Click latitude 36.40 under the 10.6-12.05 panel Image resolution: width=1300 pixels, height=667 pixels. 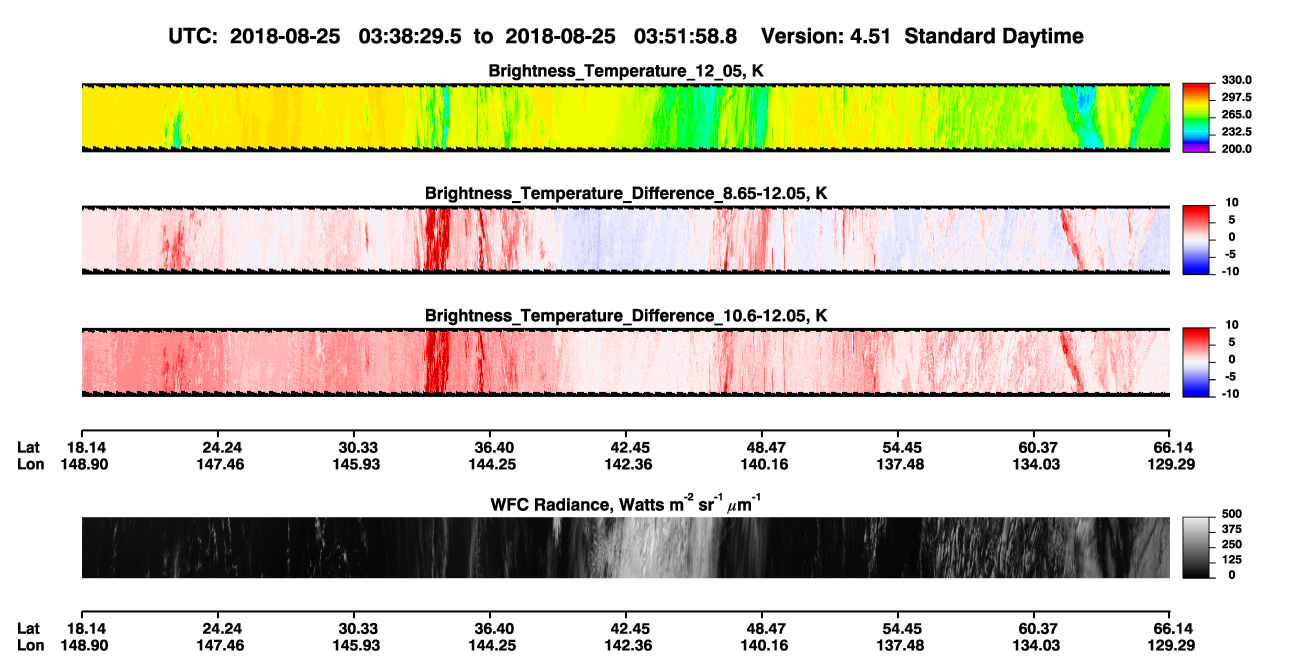(494, 447)
